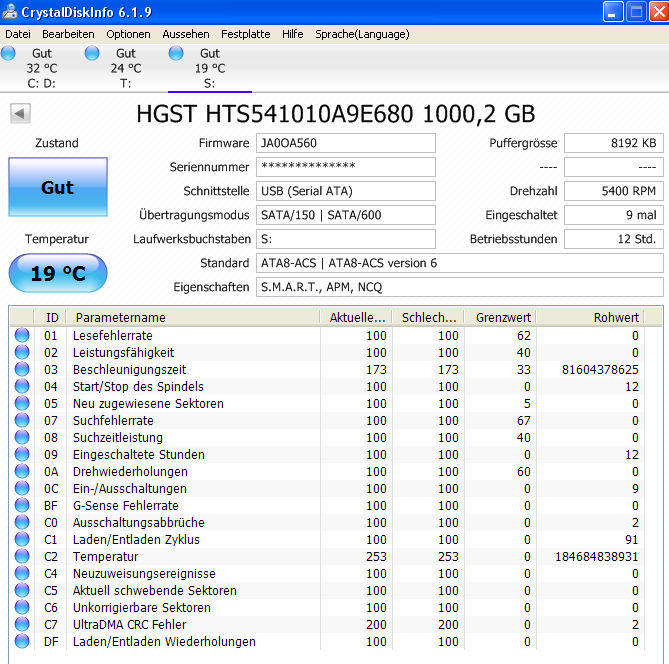The width and height of the screenshot is (669, 664).
Task: Click status orb for Lesefehlerrate row
Action: (22, 335)
